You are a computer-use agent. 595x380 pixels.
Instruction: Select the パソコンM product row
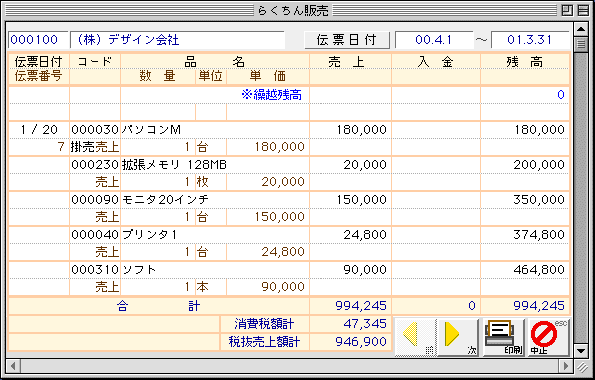(x=289, y=139)
